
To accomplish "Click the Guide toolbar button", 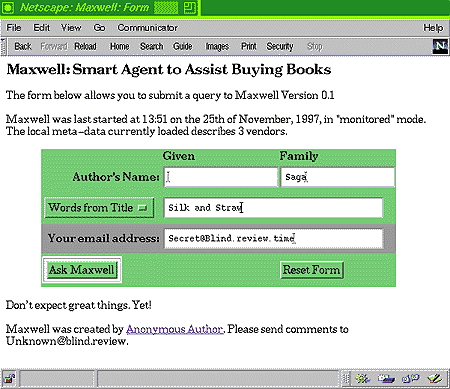I will coord(182,46).
